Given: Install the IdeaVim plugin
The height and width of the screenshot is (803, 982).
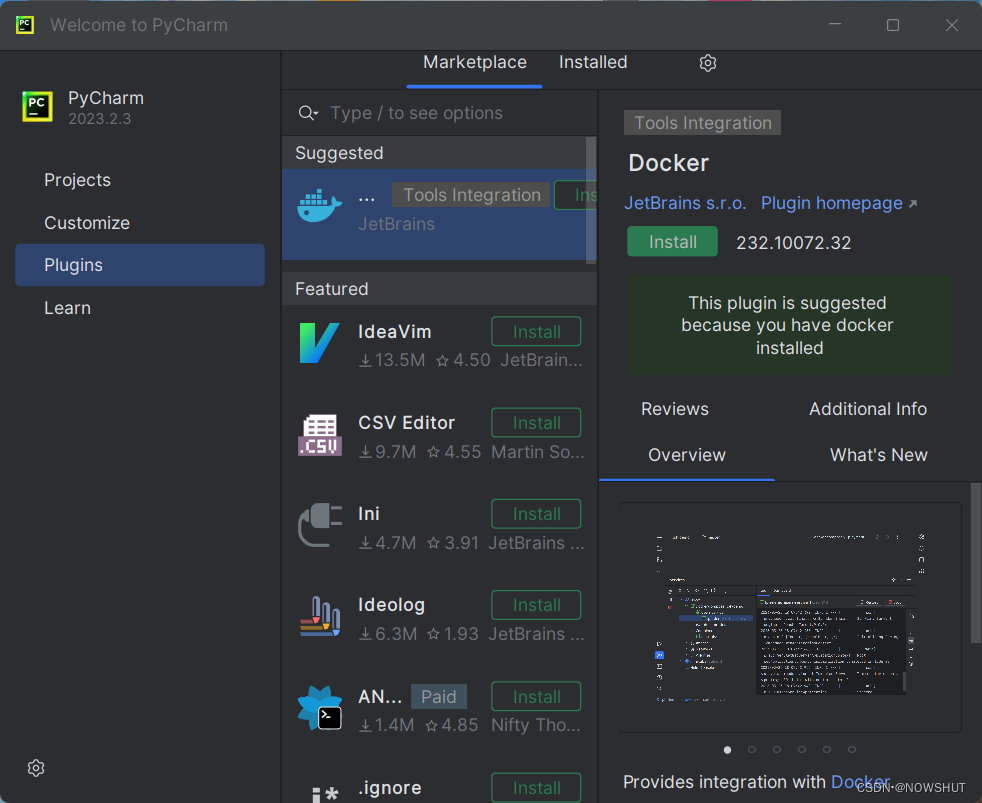Looking at the screenshot, I should click(536, 331).
